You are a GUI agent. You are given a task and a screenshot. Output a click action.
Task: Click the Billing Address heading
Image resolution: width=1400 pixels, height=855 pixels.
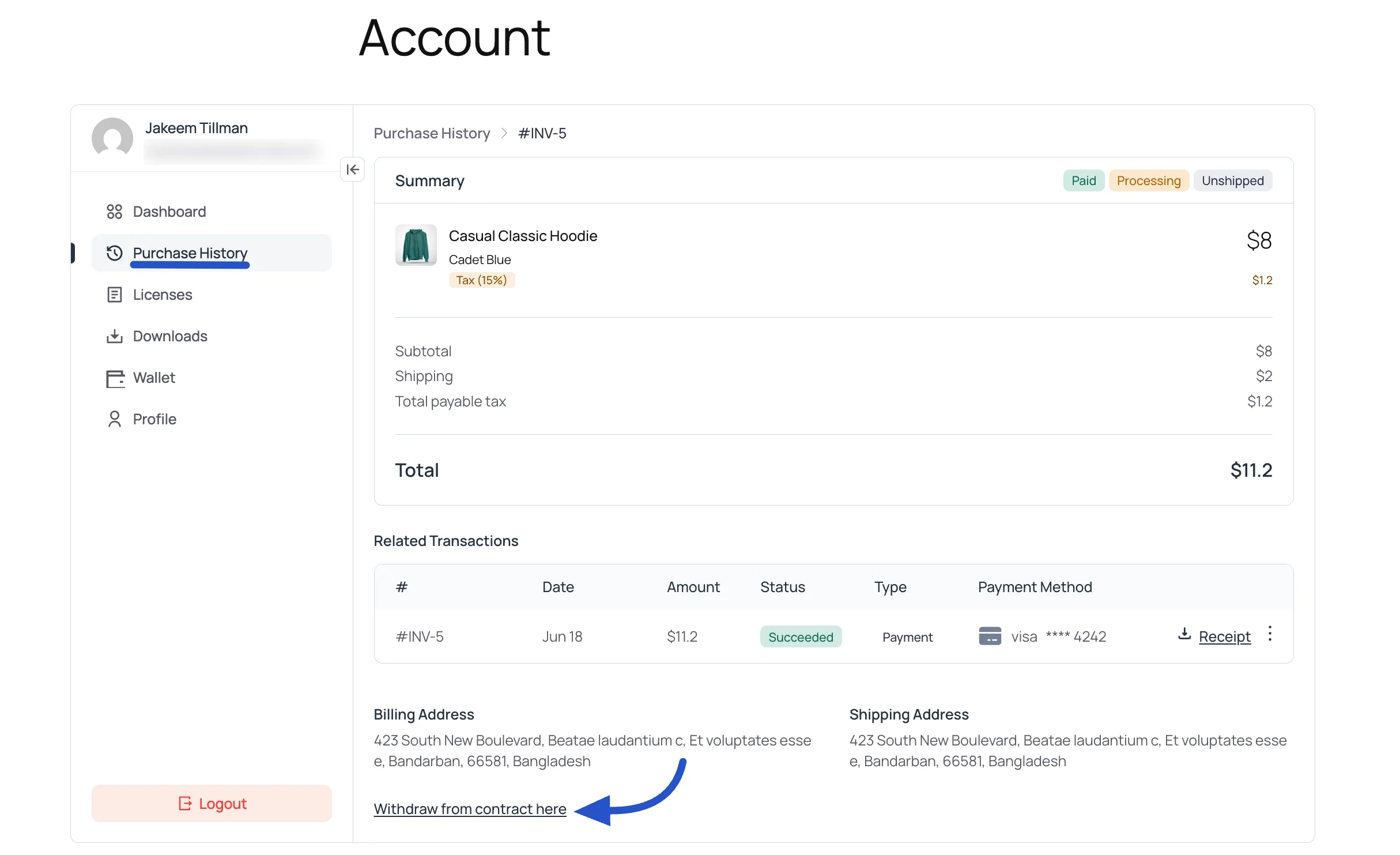tap(424, 714)
